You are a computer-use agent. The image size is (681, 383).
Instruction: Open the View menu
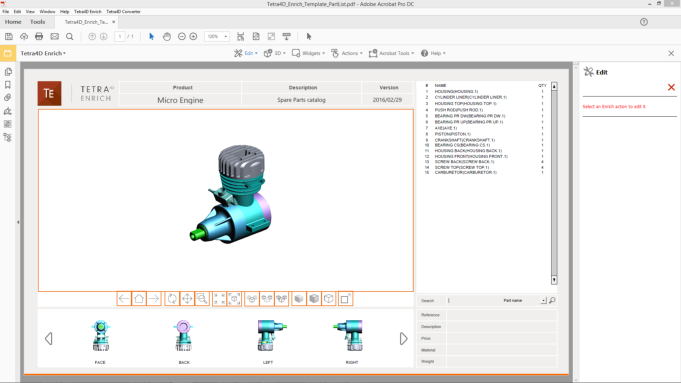30,12
